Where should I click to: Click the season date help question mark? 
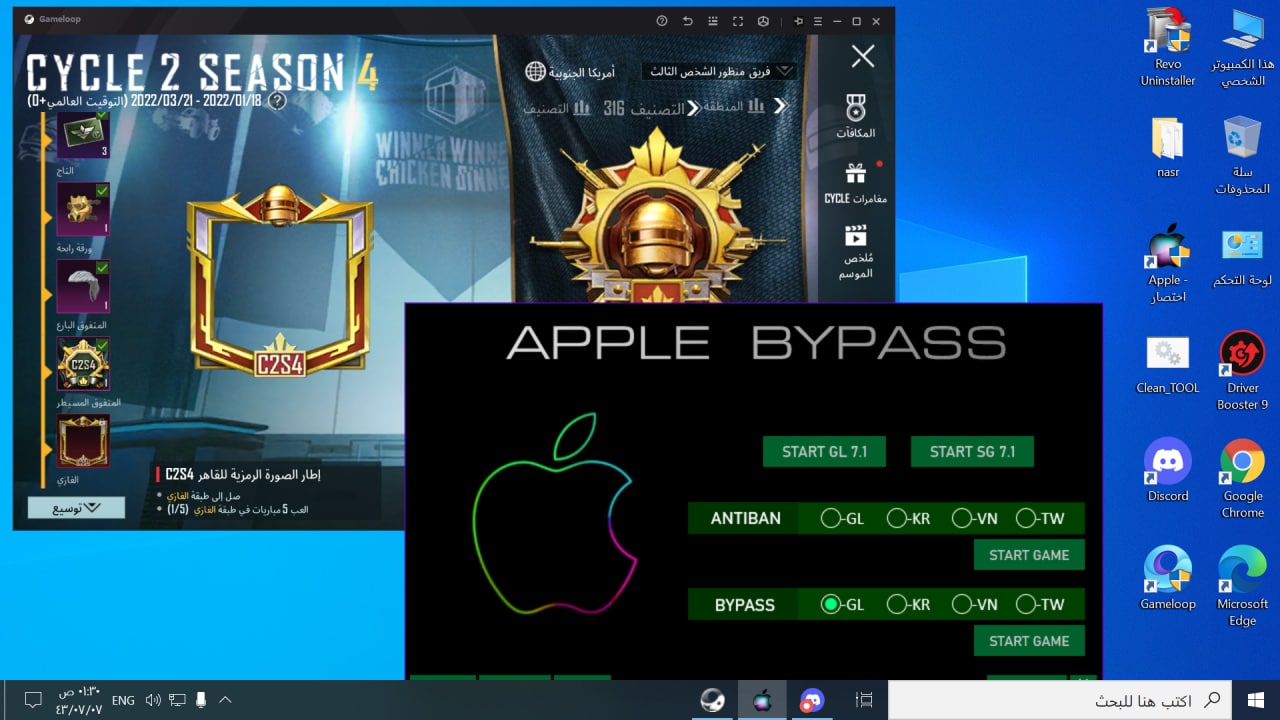[x=278, y=101]
